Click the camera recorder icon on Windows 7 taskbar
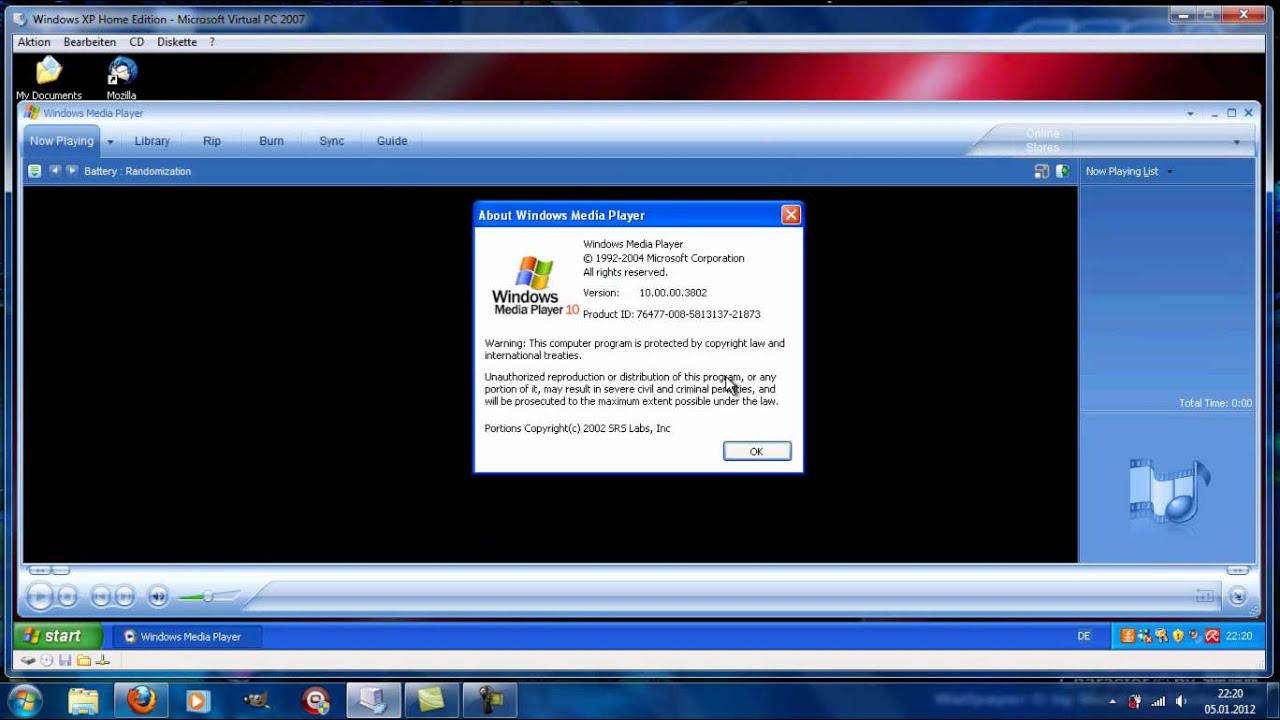The image size is (1280, 720). click(x=490, y=700)
